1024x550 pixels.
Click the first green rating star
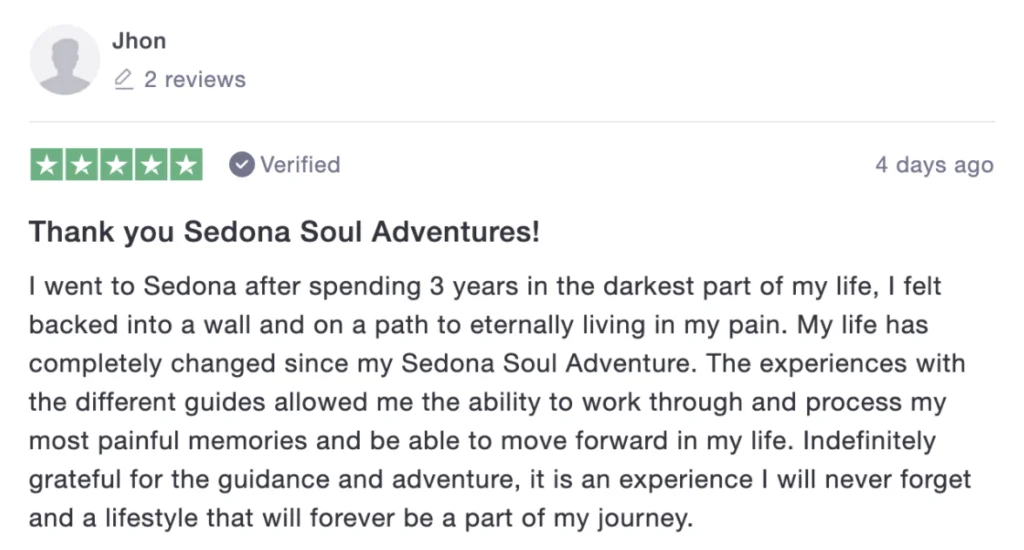(x=47, y=165)
